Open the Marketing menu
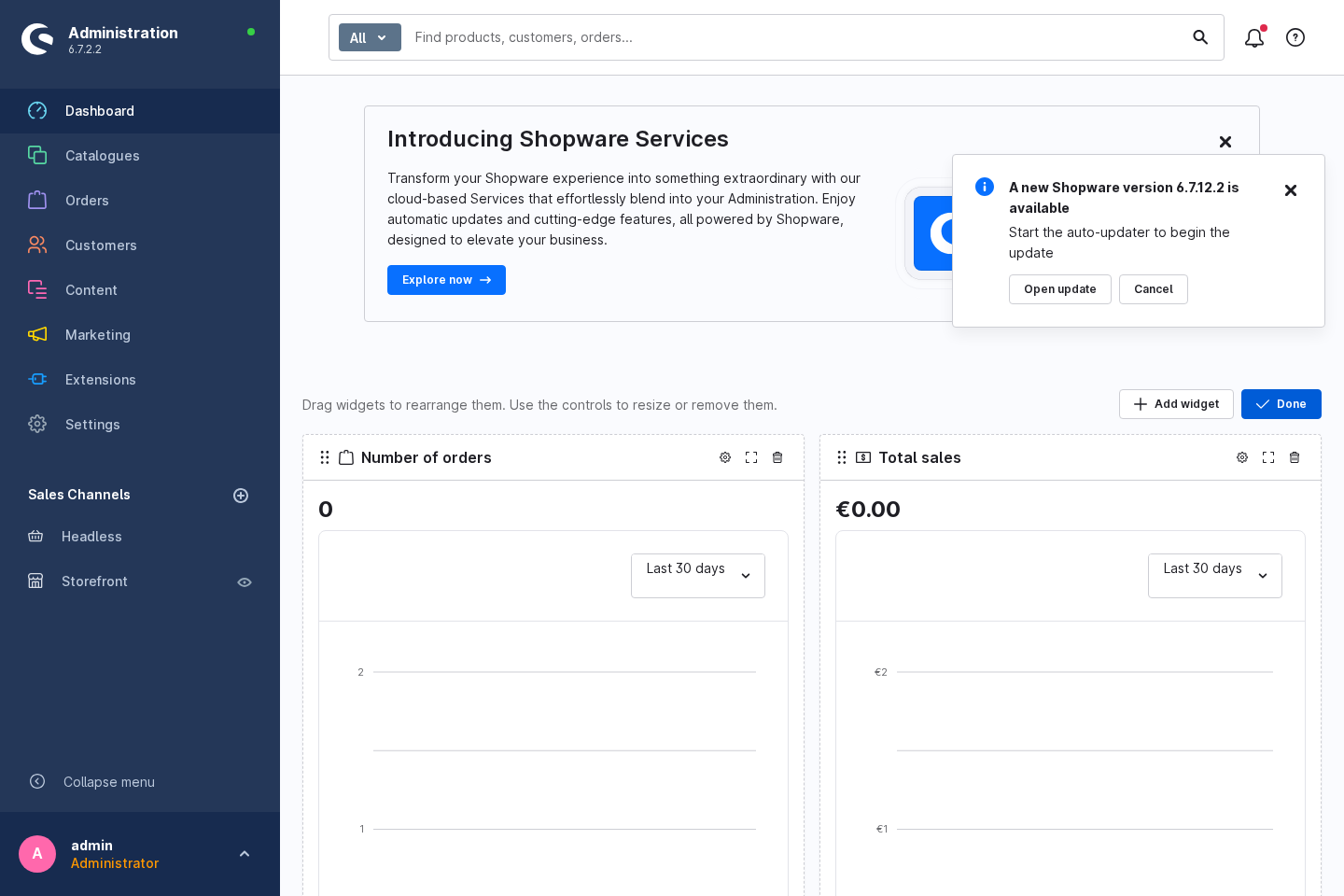 coord(140,335)
